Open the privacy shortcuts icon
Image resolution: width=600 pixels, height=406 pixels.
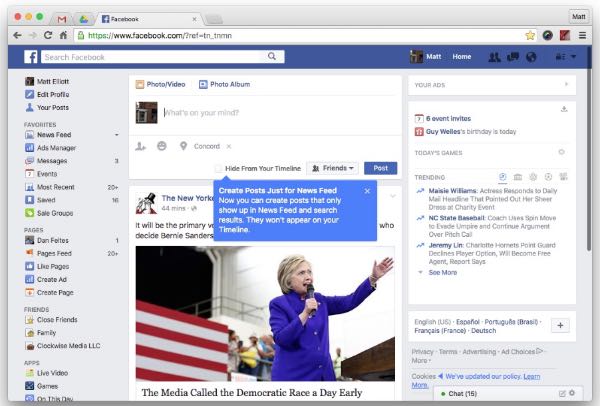[560, 57]
